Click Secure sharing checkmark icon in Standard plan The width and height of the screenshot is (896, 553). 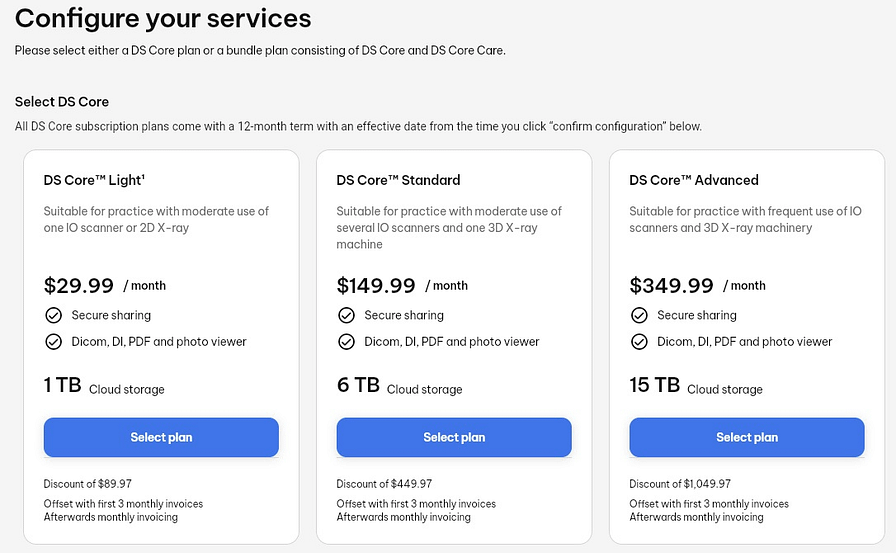pyautogui.click(x=346, y=315)
